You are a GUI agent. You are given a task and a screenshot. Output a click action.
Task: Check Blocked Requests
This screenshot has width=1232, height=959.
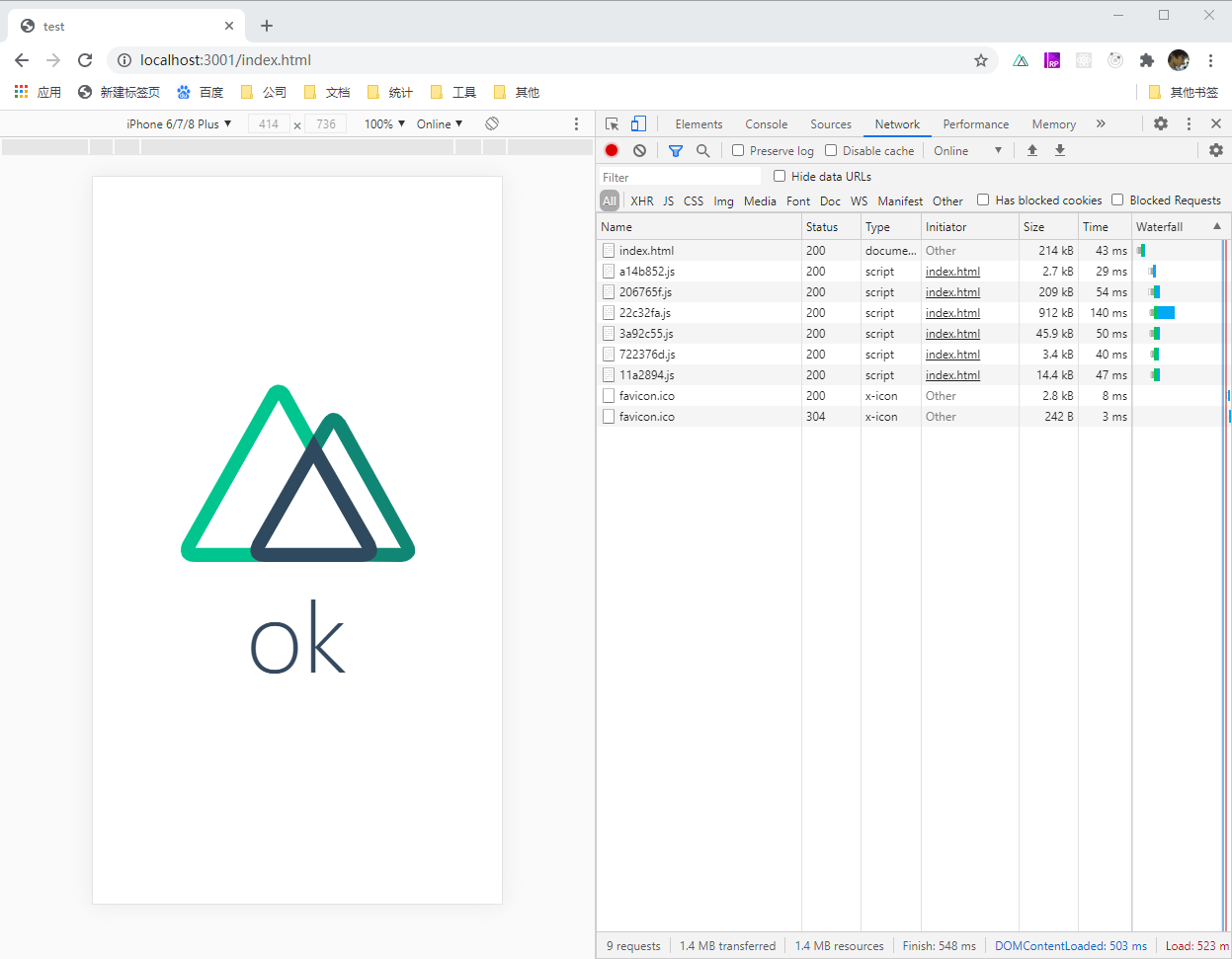pyautogui.click(x=1117, y=200)
